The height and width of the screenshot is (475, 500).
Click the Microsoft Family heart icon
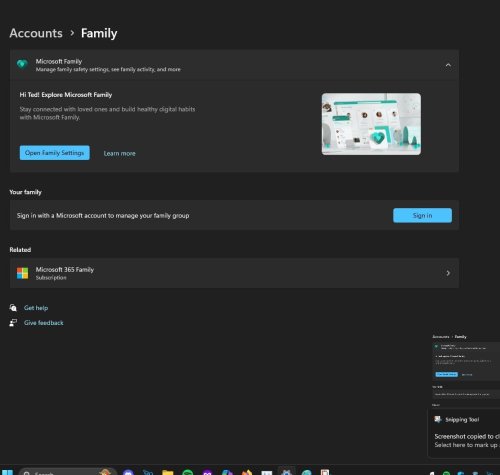pos(22,64)
